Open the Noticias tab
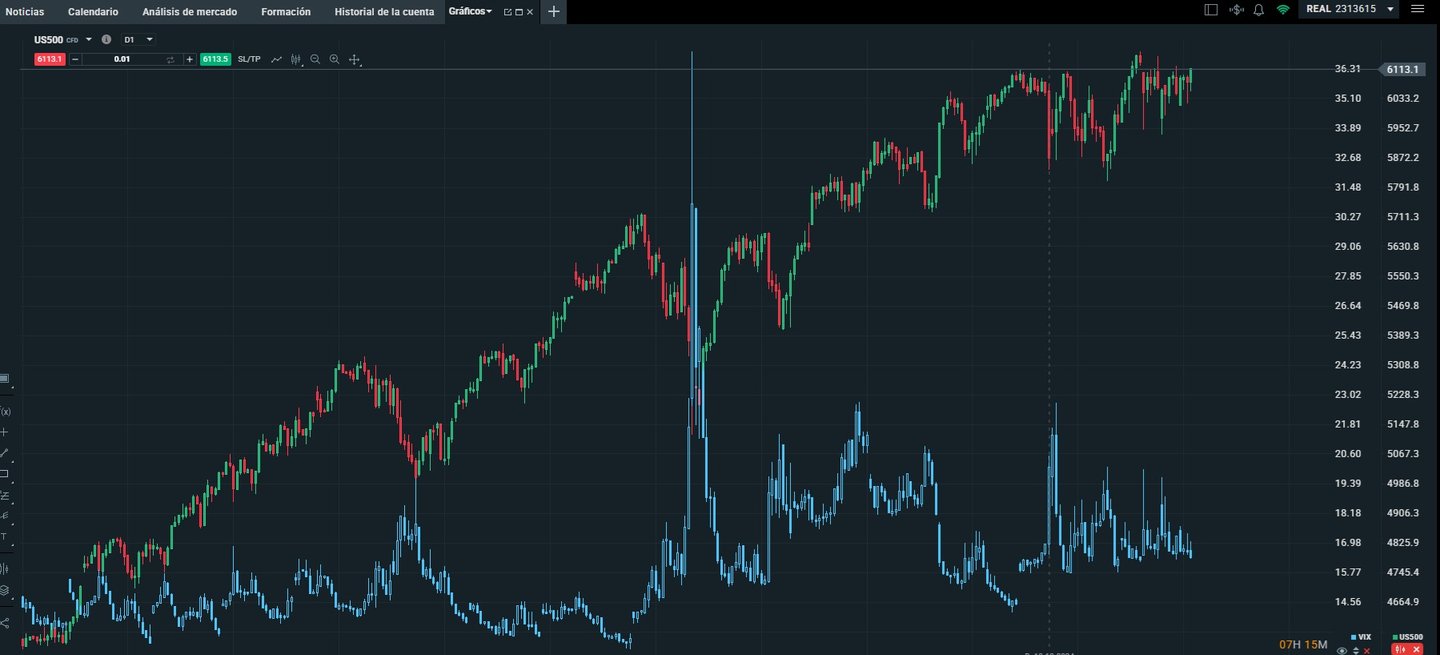The height and width of the screenshot is (655, 1440). coord(24,11)
